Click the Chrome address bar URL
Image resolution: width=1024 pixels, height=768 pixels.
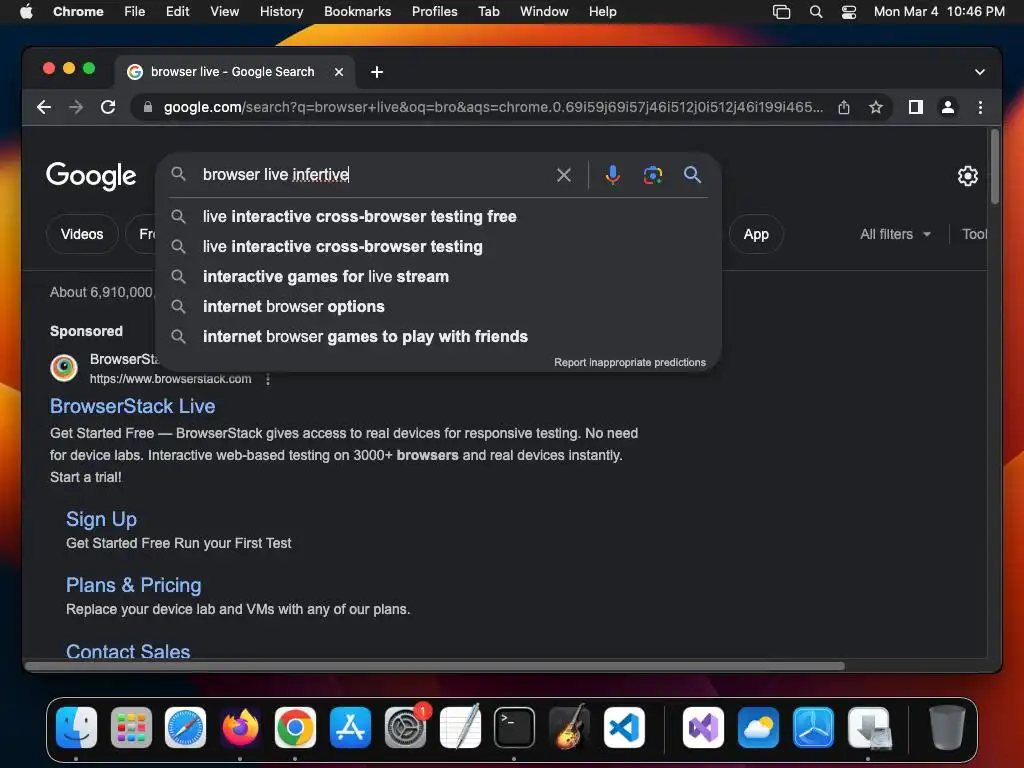[493, 107]
